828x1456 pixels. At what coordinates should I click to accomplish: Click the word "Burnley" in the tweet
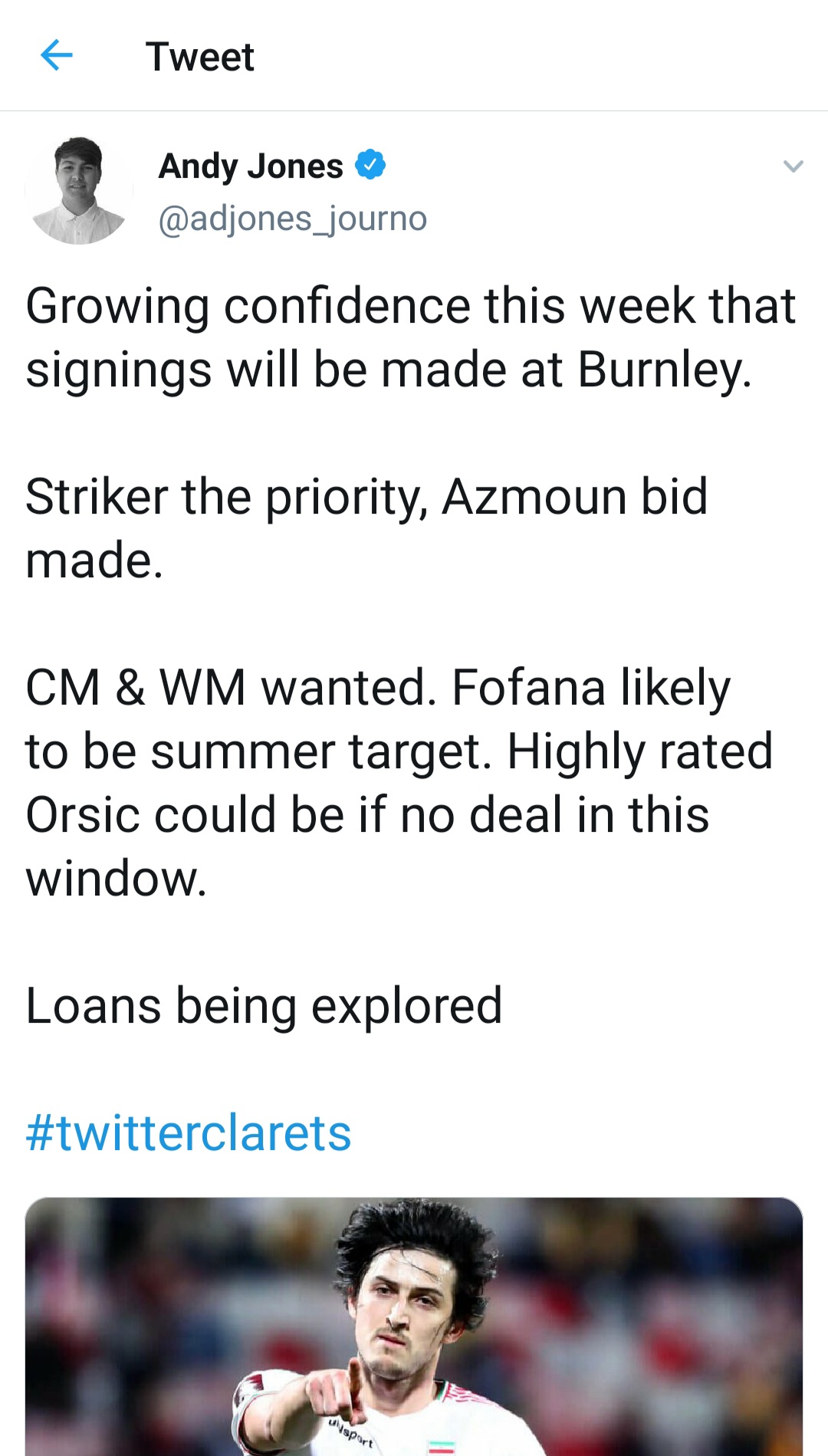[663, 370]
